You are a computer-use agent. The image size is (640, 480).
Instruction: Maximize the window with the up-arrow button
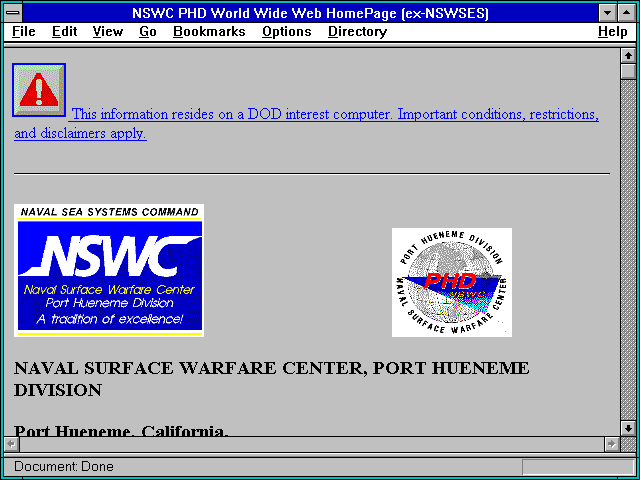coord(627,13)
